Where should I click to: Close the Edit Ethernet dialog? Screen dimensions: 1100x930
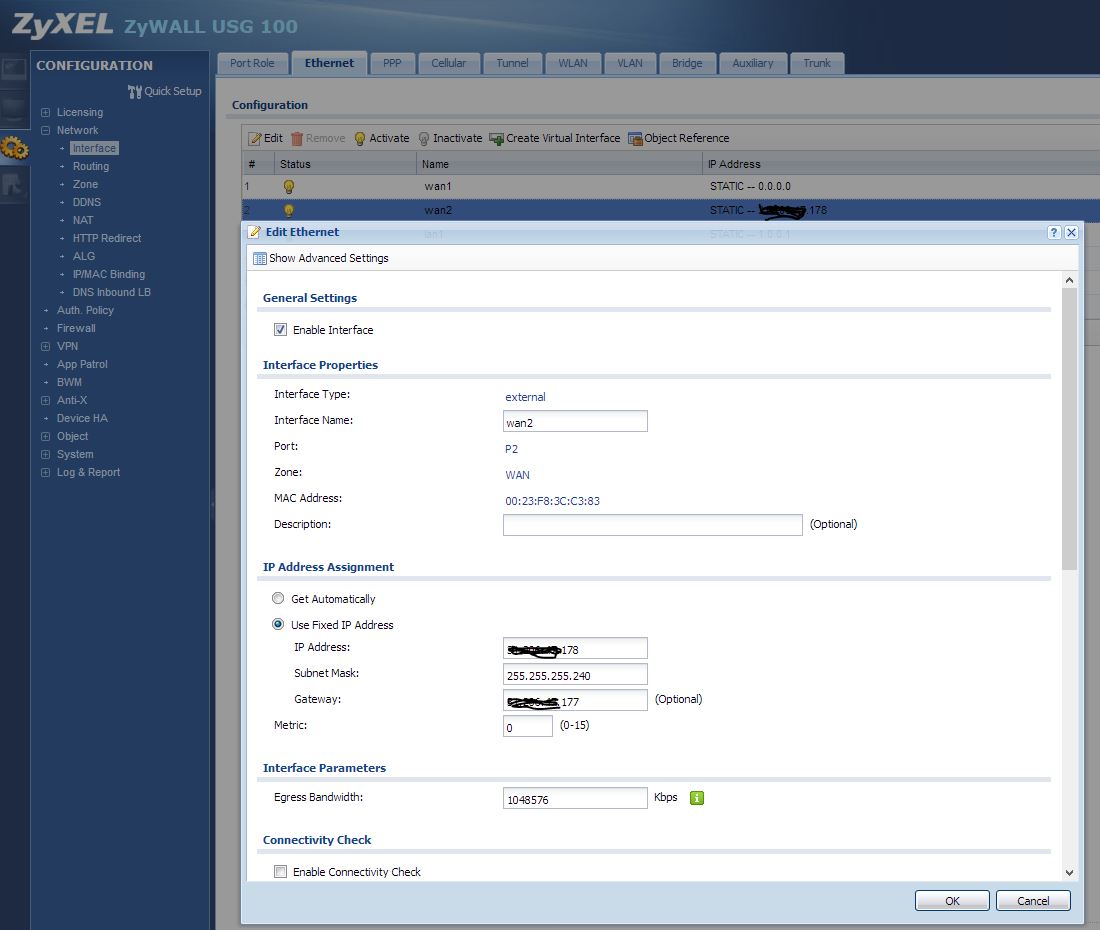tap(1071, 232)
